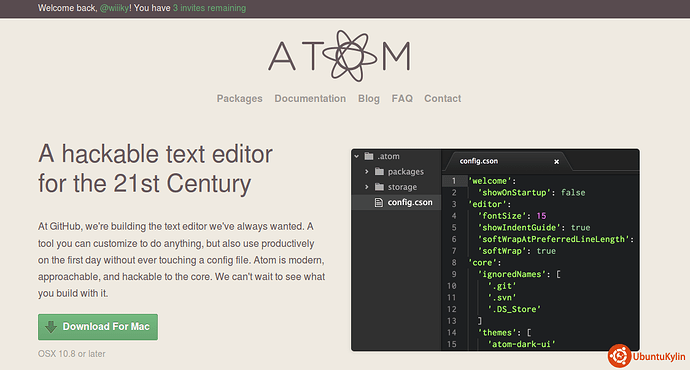This screenshot has width=690, height=370.
Task: Click line number 1 in the gutter
Action: (x=454, y=181)
